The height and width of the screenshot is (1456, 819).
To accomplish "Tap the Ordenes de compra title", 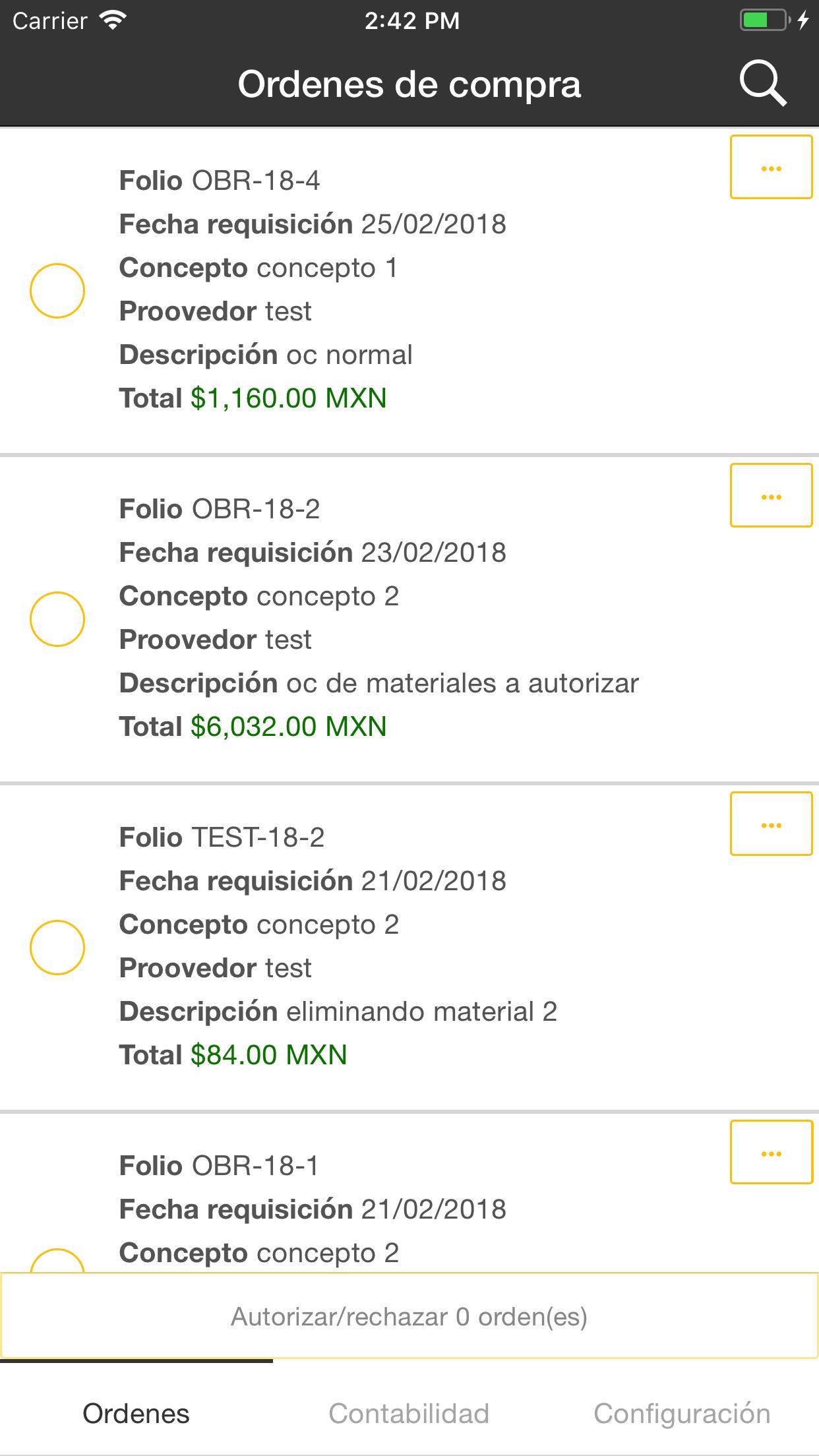I will [409, 85].
